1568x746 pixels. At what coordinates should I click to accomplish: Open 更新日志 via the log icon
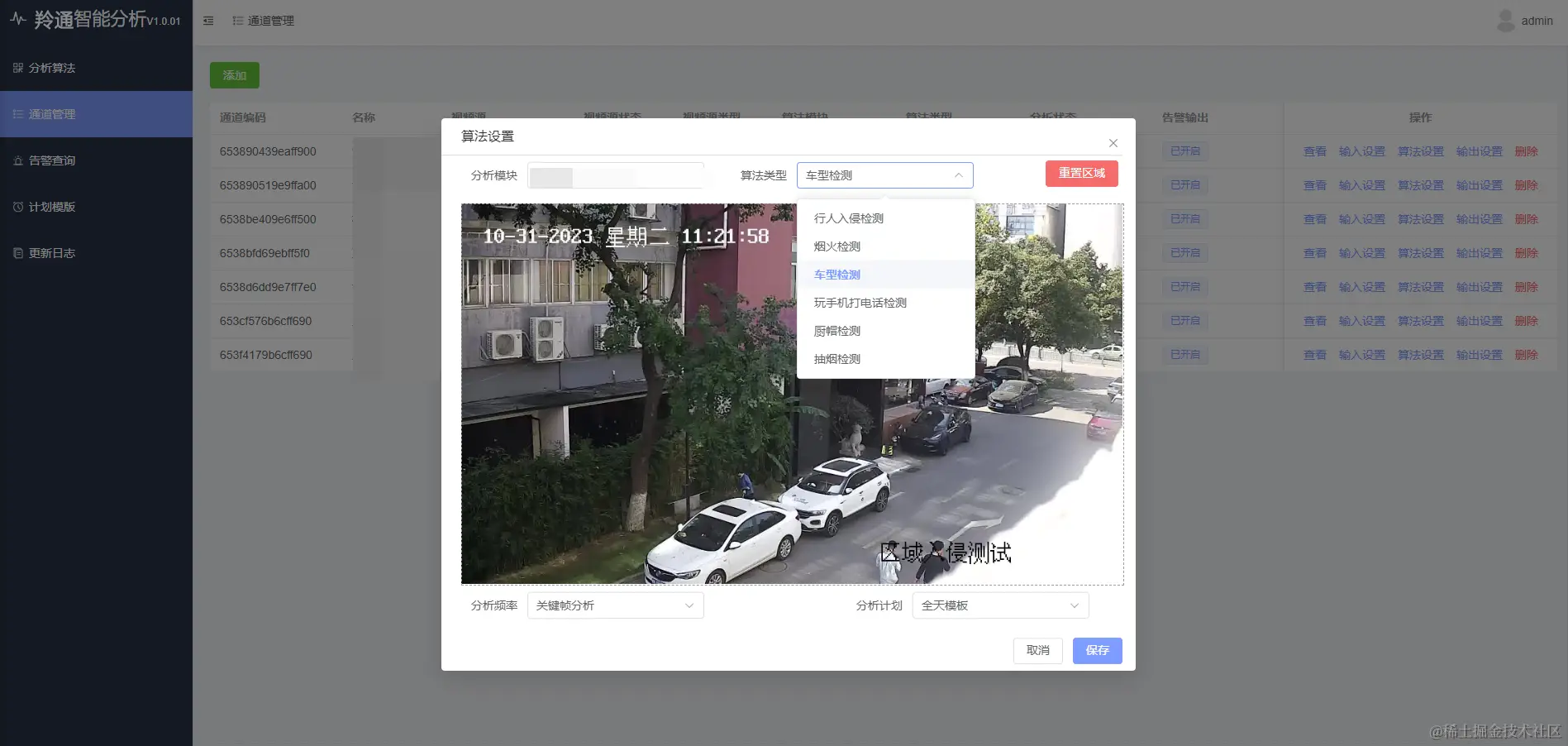(17, 252)
